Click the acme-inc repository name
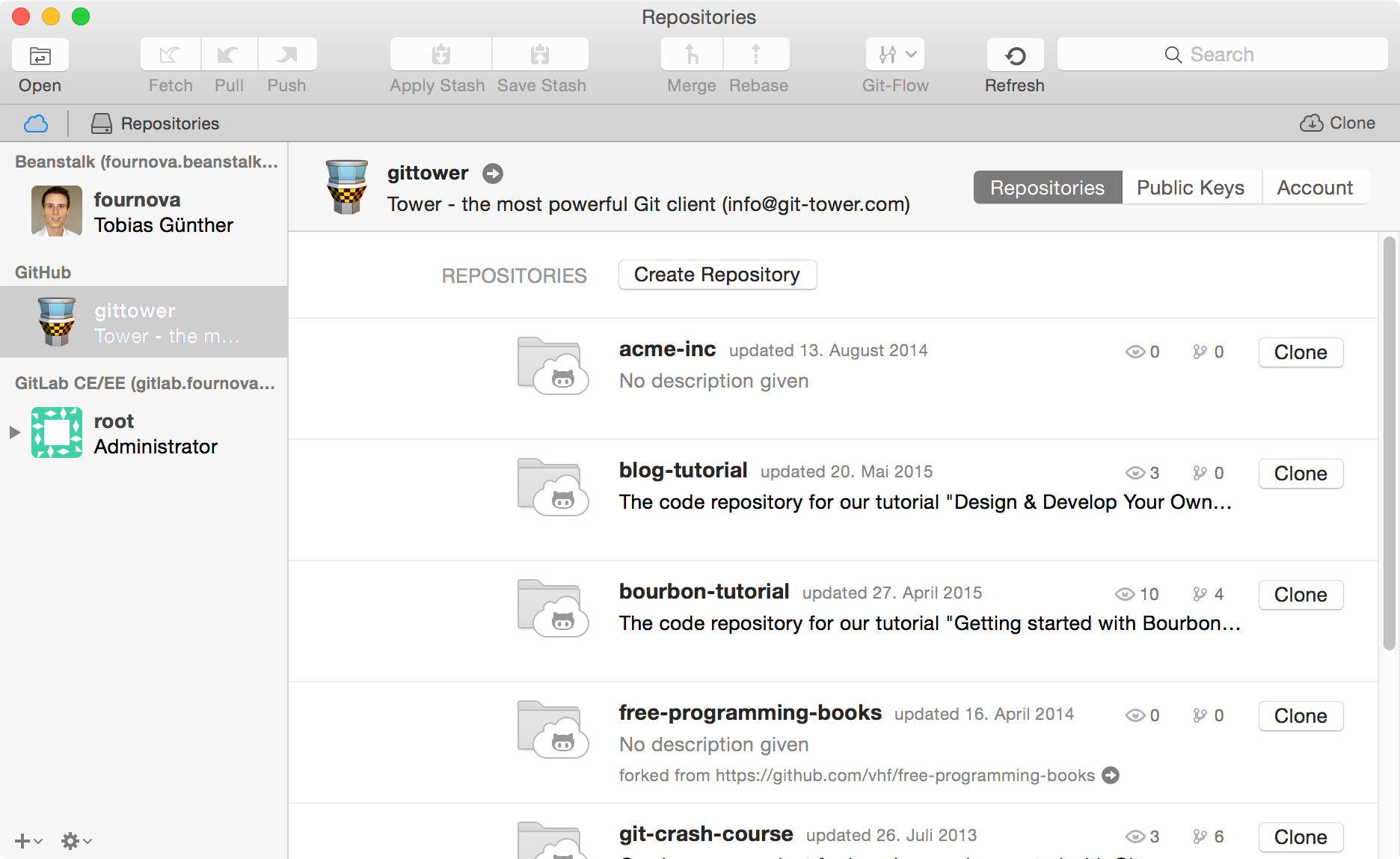The width and height of the screenshot is (1400, 859). [x=667, y=349]
